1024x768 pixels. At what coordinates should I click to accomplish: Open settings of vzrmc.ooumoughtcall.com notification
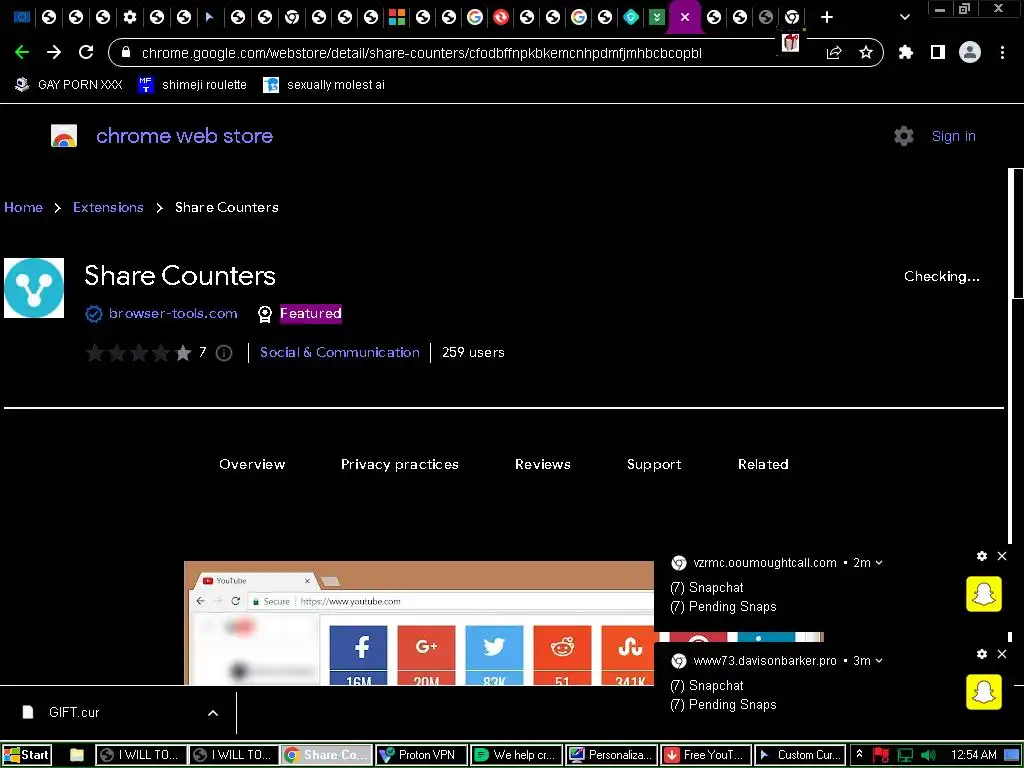pos(982,556)
